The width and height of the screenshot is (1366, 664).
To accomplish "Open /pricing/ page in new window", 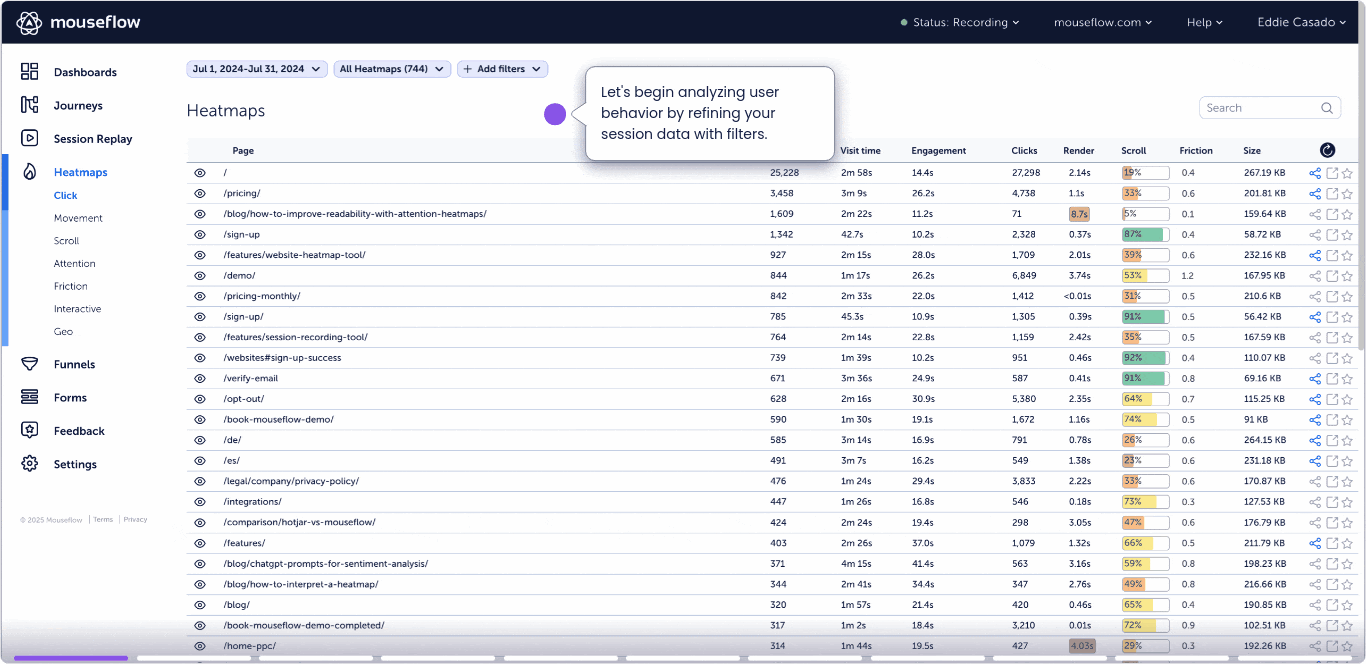I will point(1332,193).
